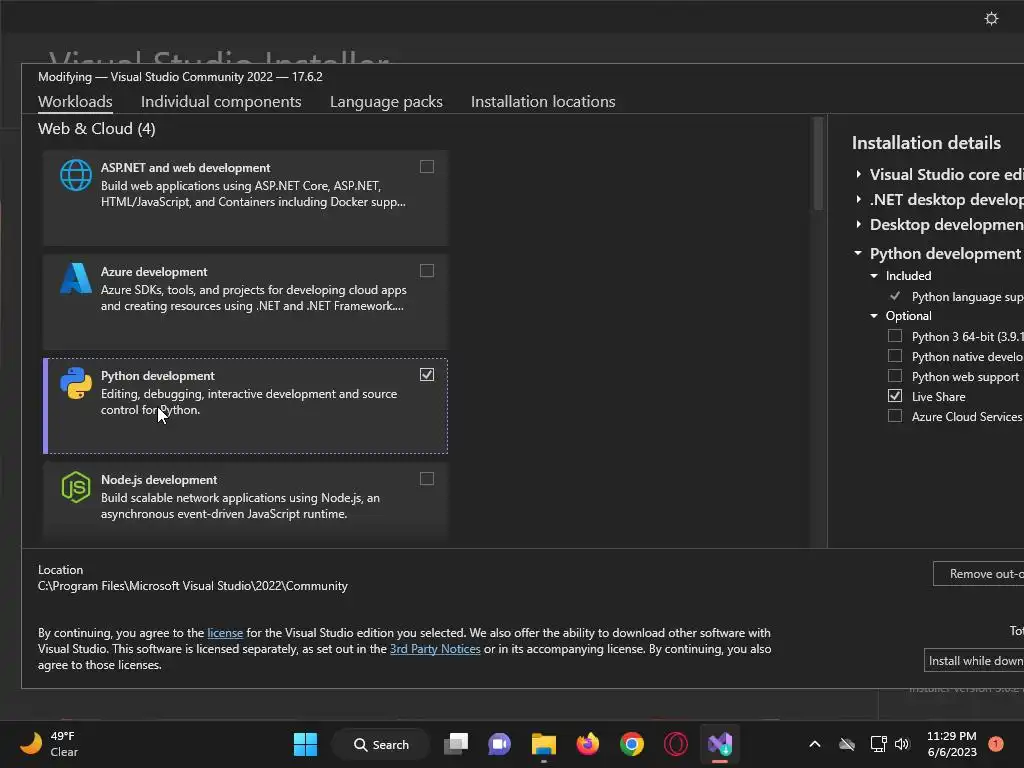Viewport: 1024px width, 768px height.
Task: Enable the Azure Cloud Services option
Action: pos(895,416)
